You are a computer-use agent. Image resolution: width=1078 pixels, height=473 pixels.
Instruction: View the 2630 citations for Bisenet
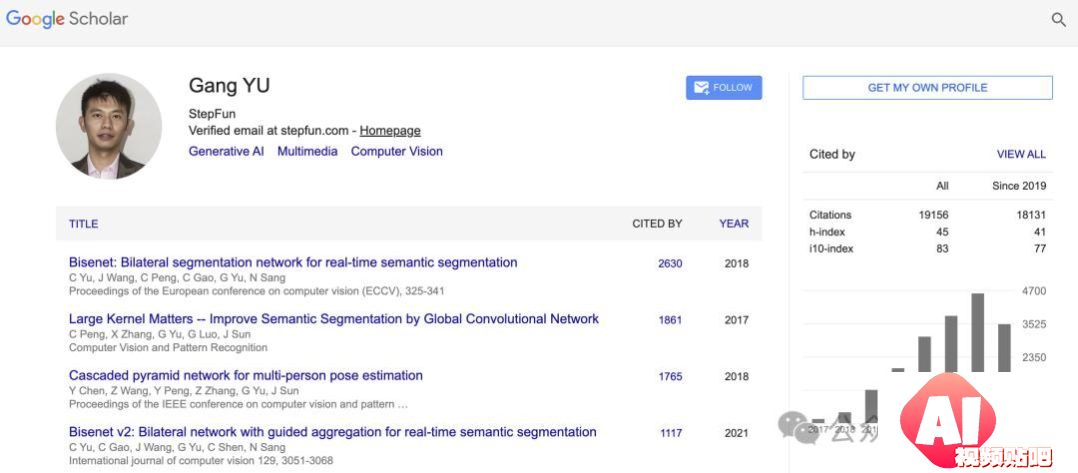tap(670, 263)
